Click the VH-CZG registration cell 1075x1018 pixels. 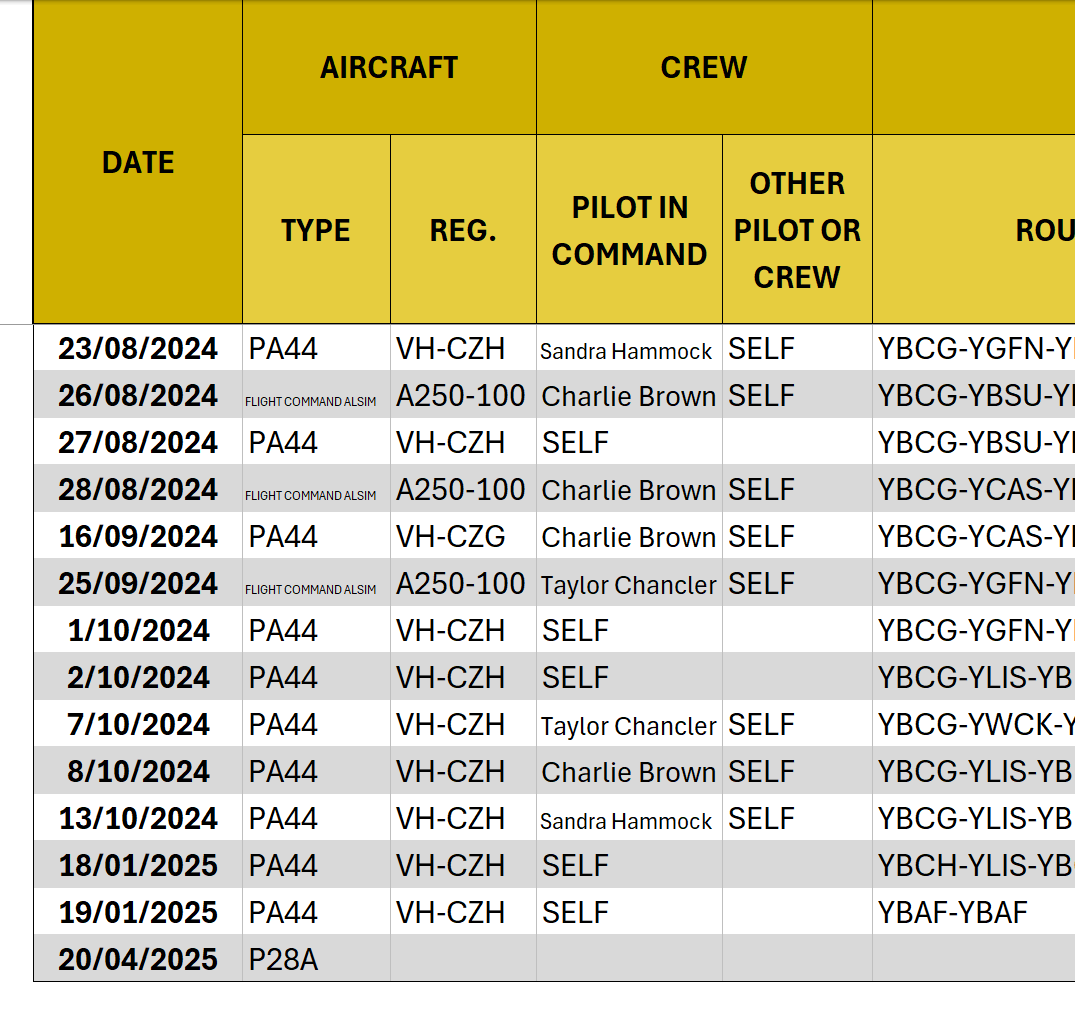(451, 537)
